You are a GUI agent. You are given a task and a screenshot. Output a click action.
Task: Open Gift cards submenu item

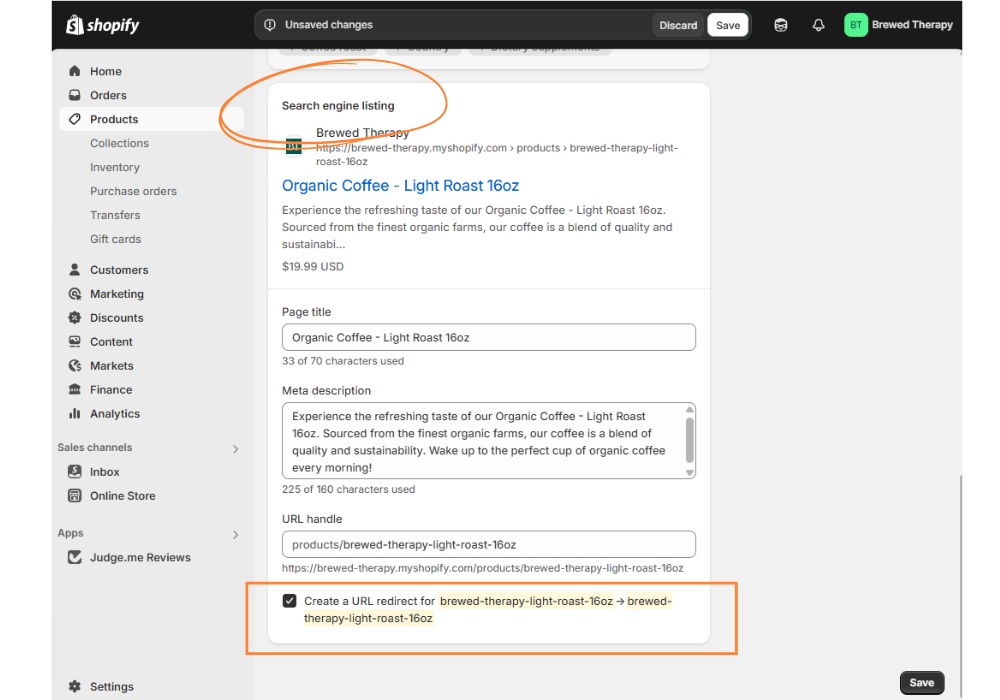(115, 239)
